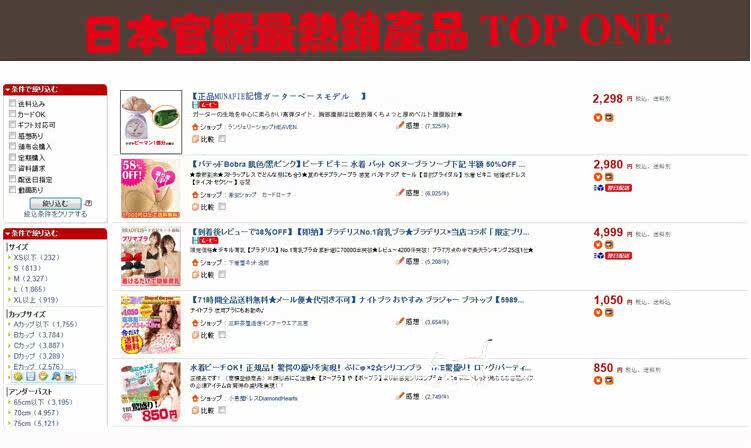Click the save disk icon in floating toolbar
The image size is (751, 448).
31,377
